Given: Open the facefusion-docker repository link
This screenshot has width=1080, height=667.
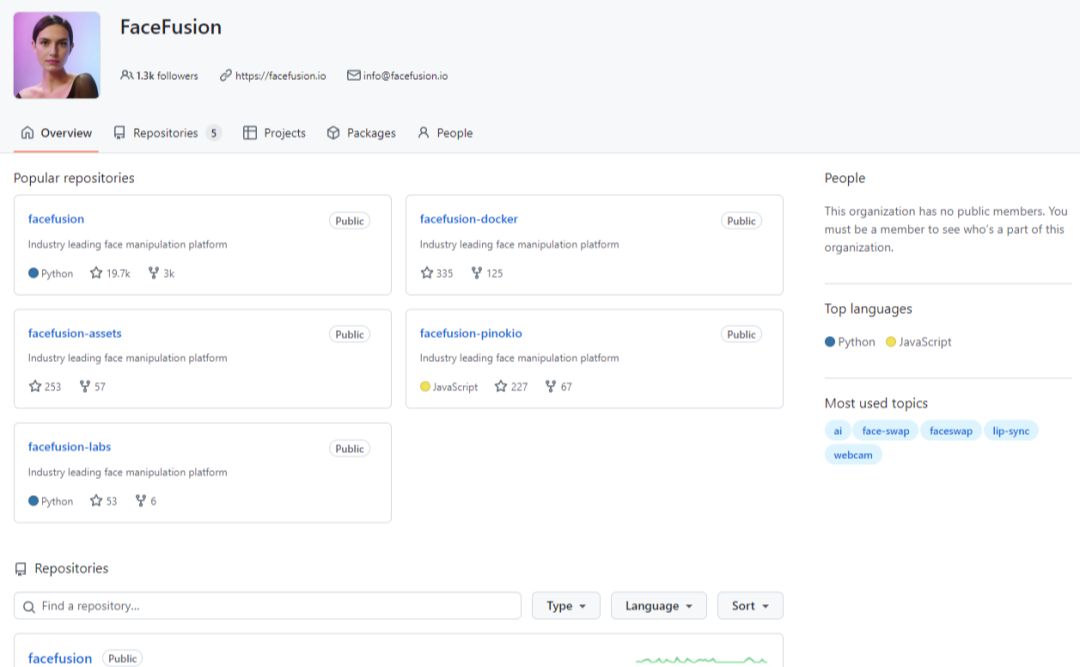Looking at the screenshot, I should [x=469, y=219].
